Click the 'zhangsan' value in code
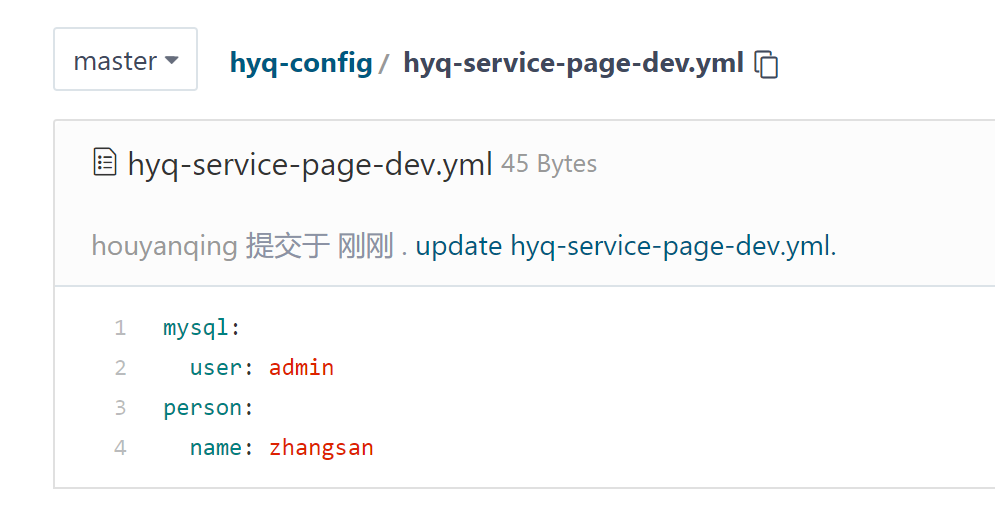Viewport: 995px width, 513px height. point(321,448)
